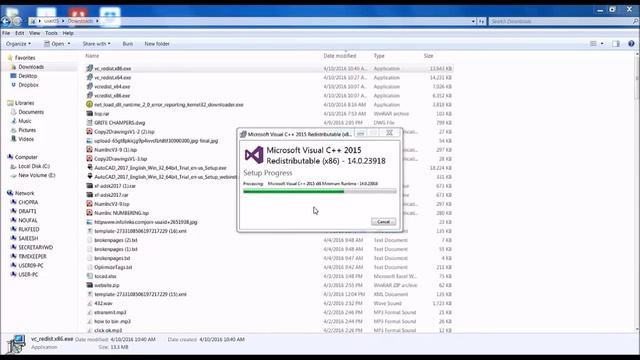640x360 pixels.
Task: Open the File menu
Action: (x=6, y=33)
